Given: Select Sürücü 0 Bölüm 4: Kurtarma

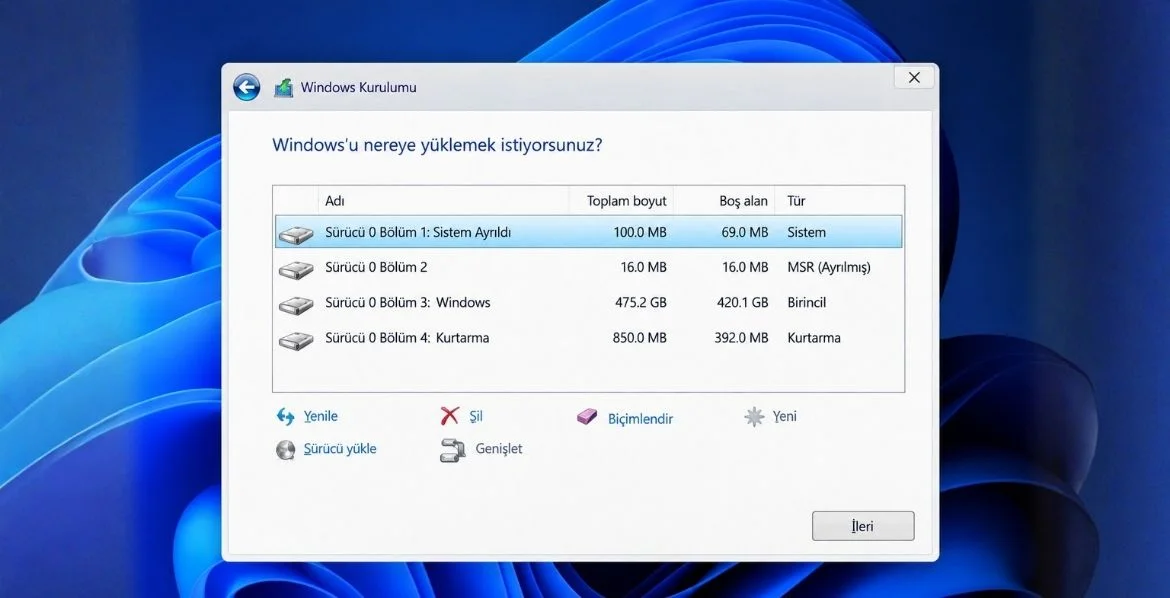Looking at the screenshot, I should (x=588, y=337).
